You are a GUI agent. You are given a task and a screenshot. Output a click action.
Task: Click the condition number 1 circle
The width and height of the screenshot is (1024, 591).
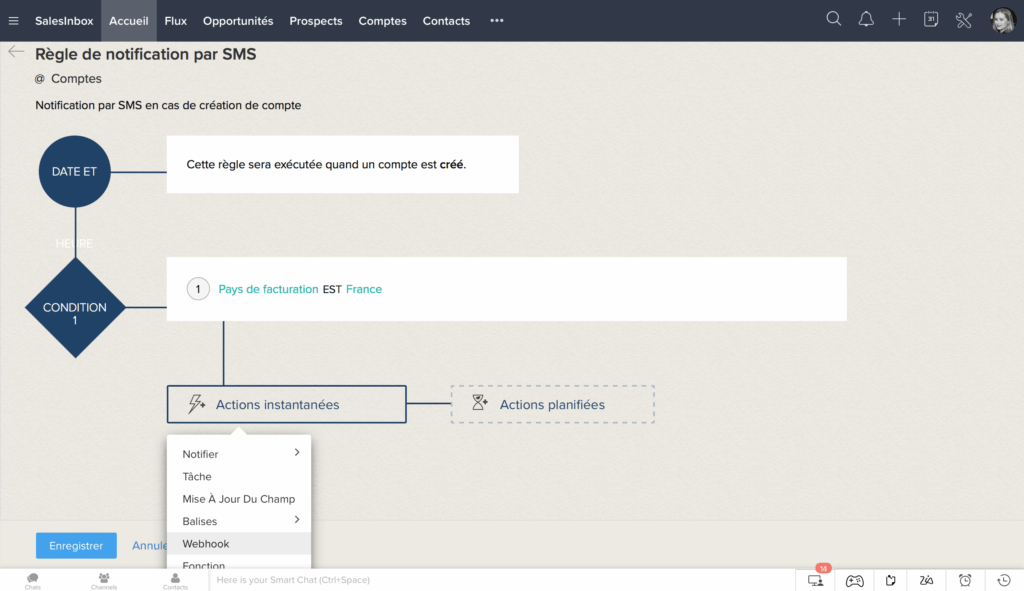[198, 289]
